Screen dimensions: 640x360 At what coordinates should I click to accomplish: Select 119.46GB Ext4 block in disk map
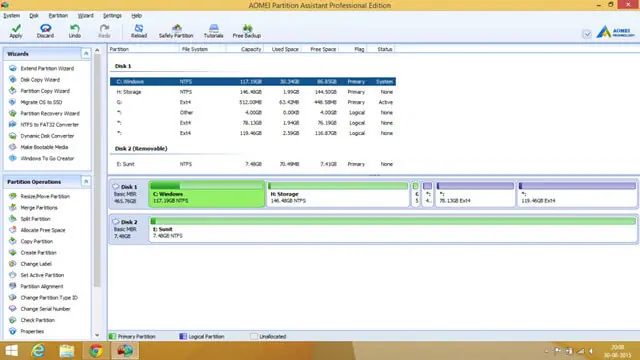tap(577, 194)
